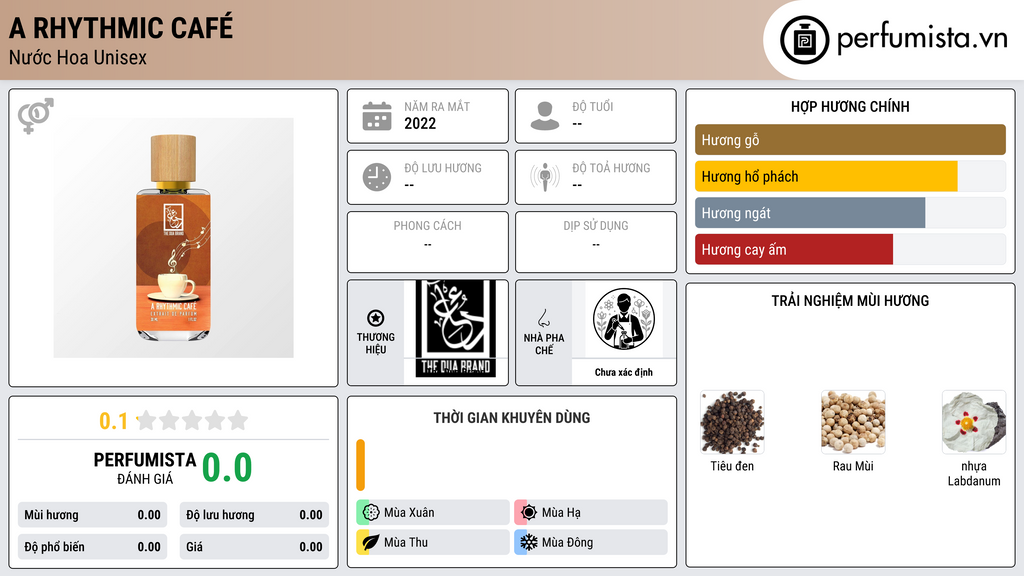The width and height of the screenshot is (1024, 576).
Task: Select the Mùa Hạ season option
Action: tap(590, 513)
